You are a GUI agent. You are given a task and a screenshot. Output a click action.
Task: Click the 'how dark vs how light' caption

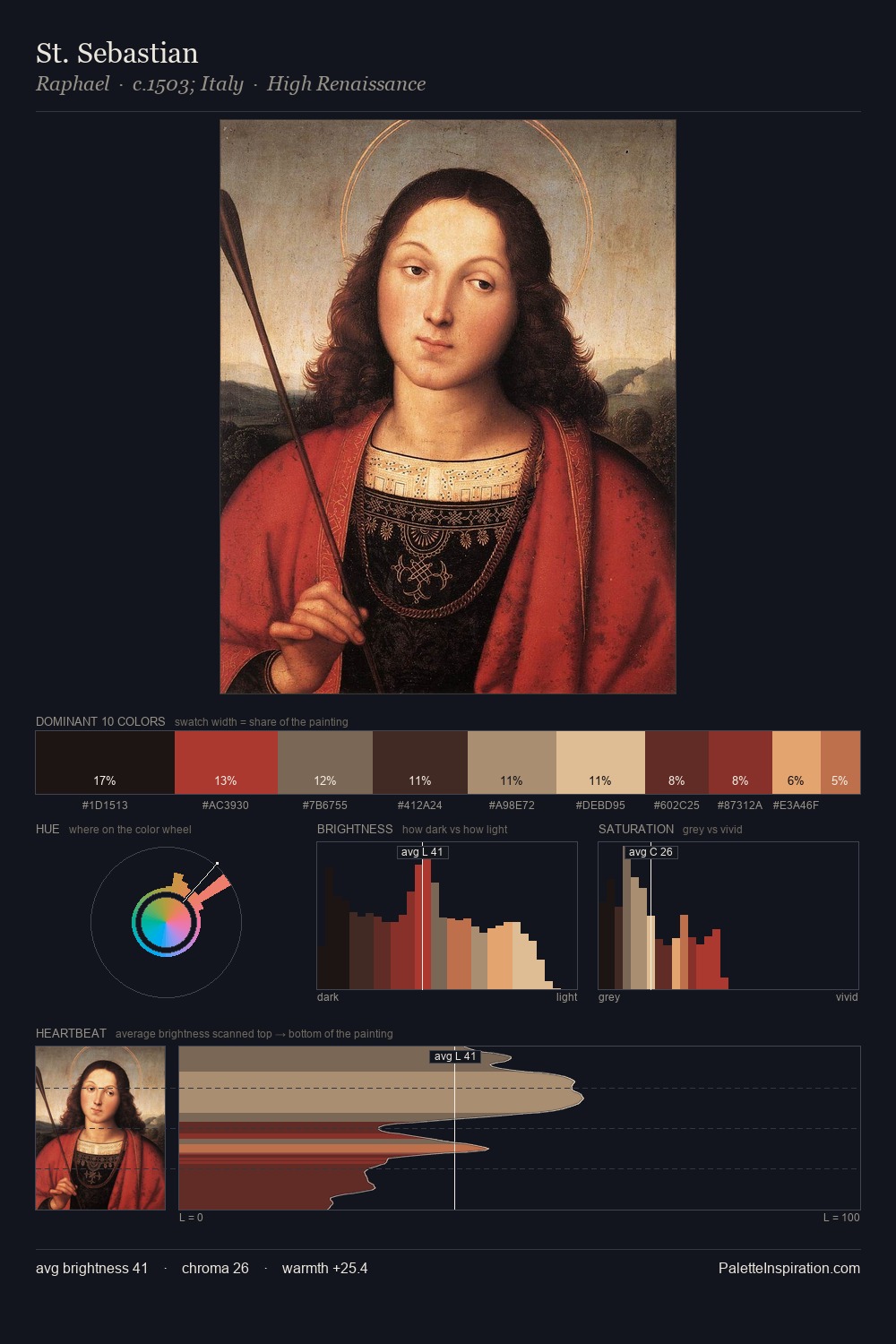(x=454, y=830)
